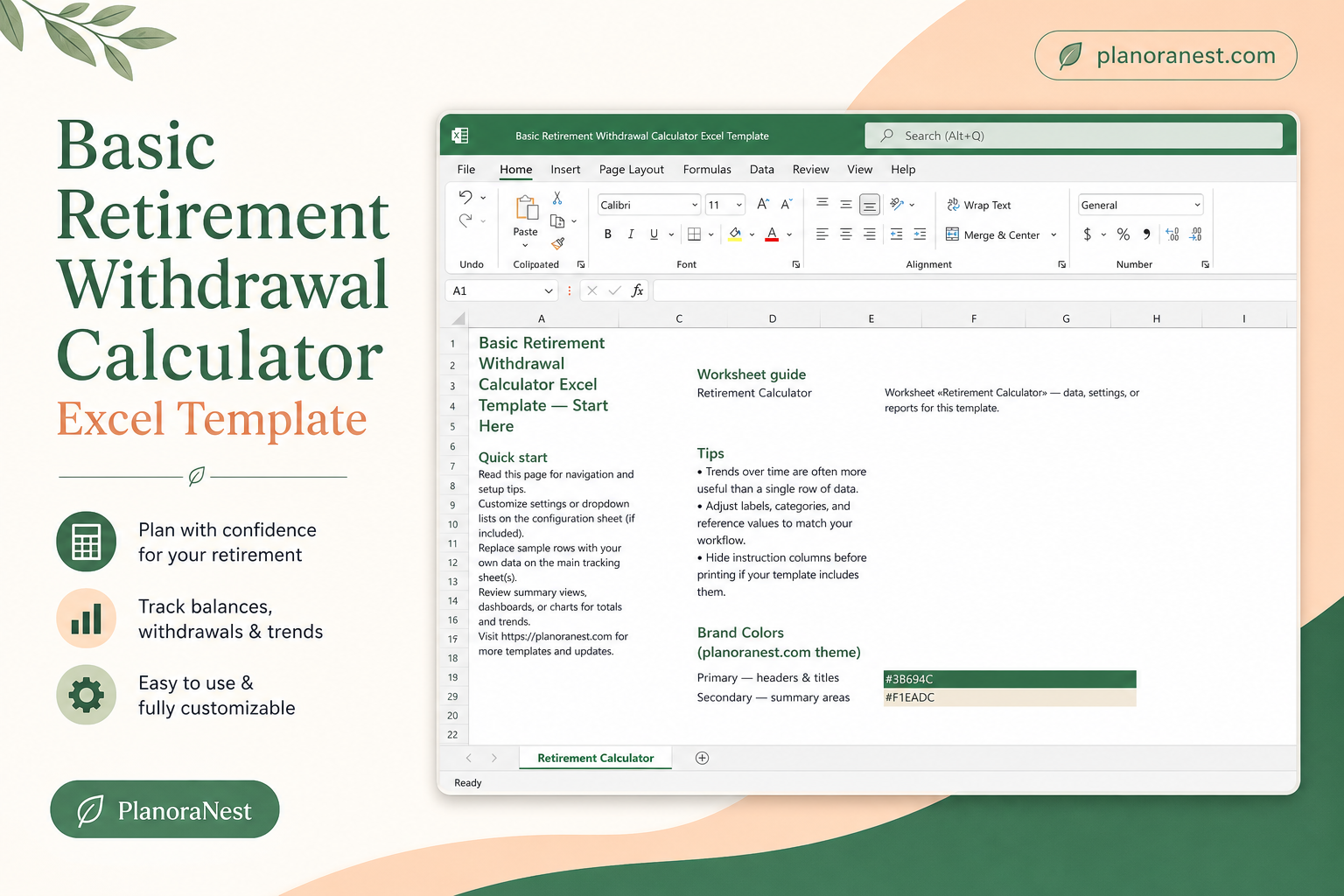Decrease font size with smaller A icon
The image size is (1344, 896).
click(x=787, y=204)
